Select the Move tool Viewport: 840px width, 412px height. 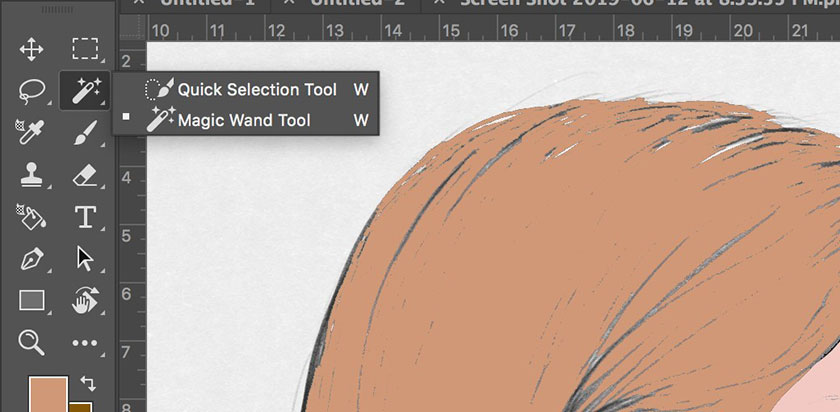tap(32, 49)
